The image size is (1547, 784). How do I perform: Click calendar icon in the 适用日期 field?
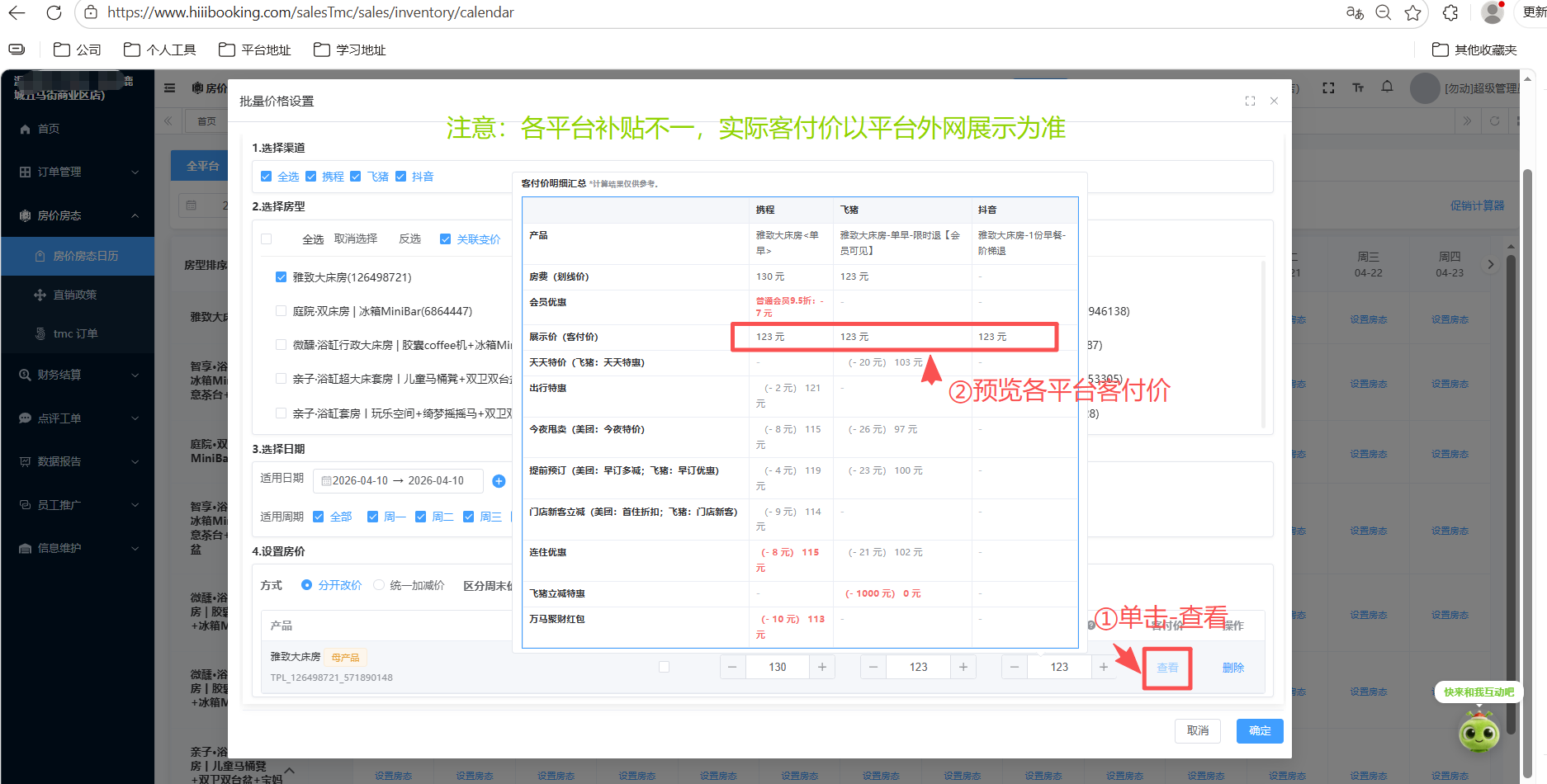[x=327, y=480]
